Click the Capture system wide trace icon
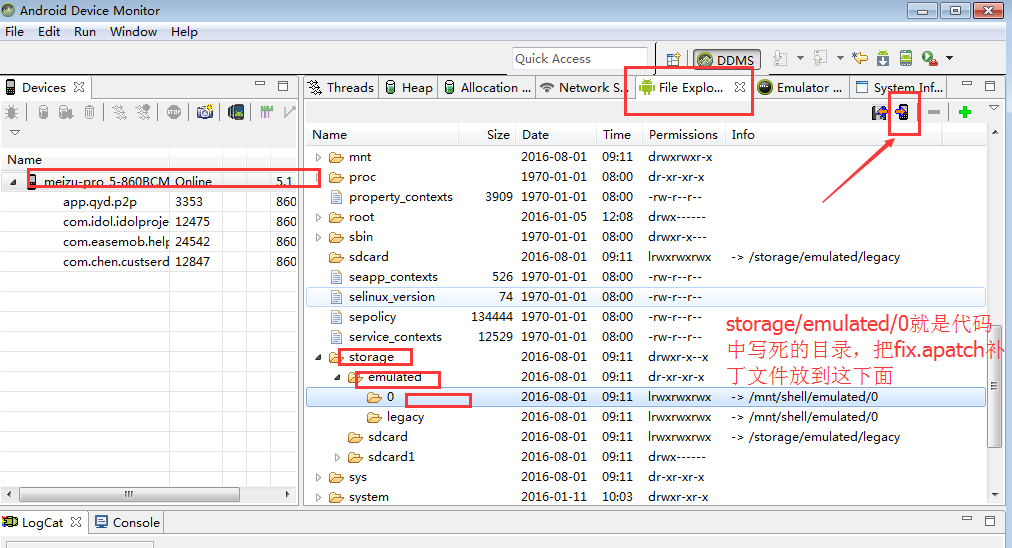This screenshot has width=1012, height=548. click(267, 112)
